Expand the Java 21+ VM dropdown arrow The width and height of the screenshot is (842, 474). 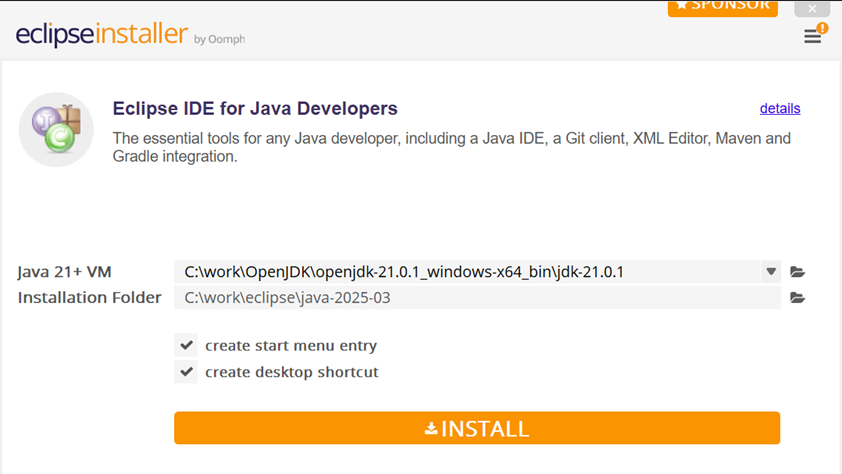[x=771, y=272]
